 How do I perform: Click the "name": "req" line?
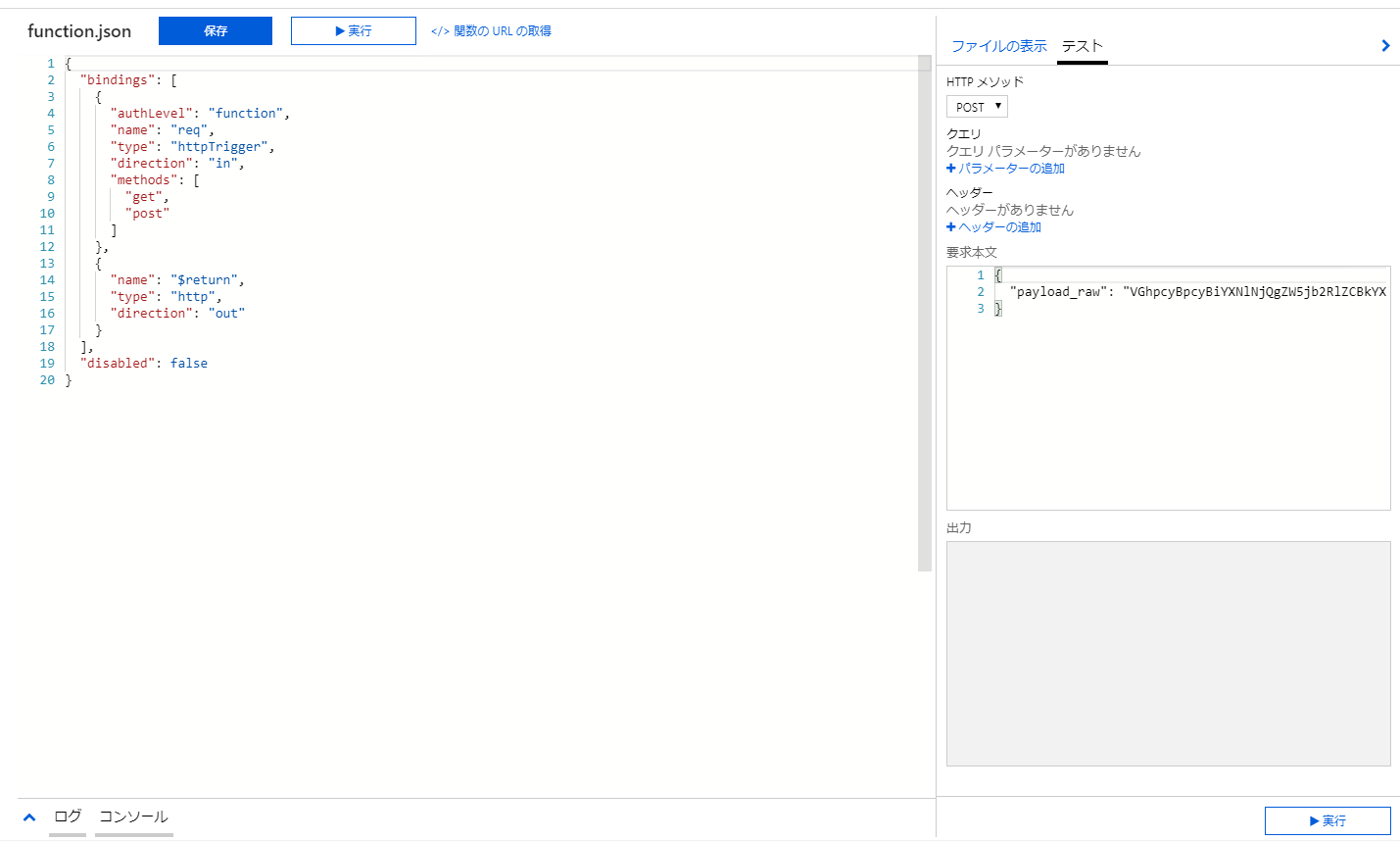pyautogui.click(x=162, y=130)
